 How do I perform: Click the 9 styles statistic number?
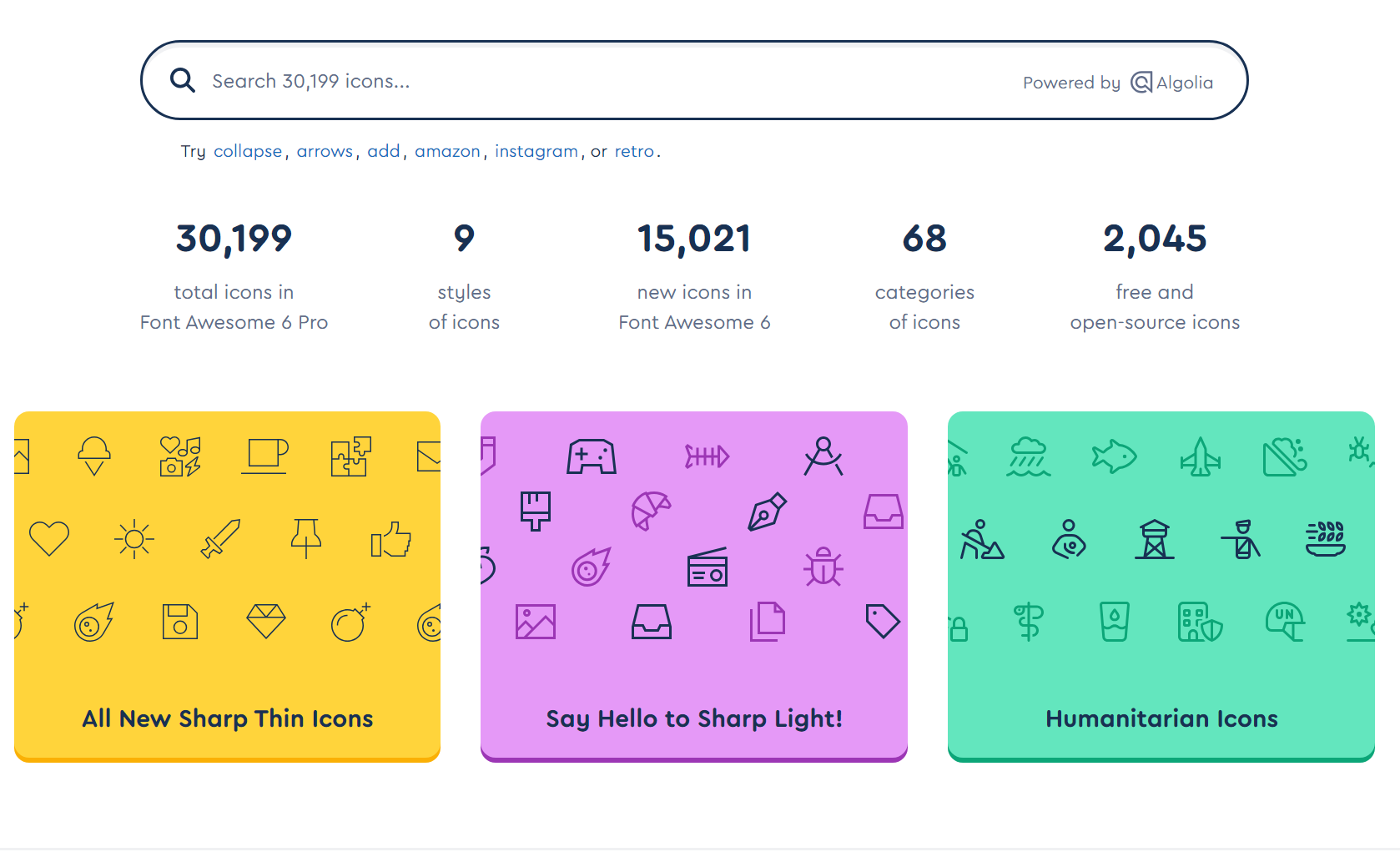pyautogui.click(x=464, y=239)
